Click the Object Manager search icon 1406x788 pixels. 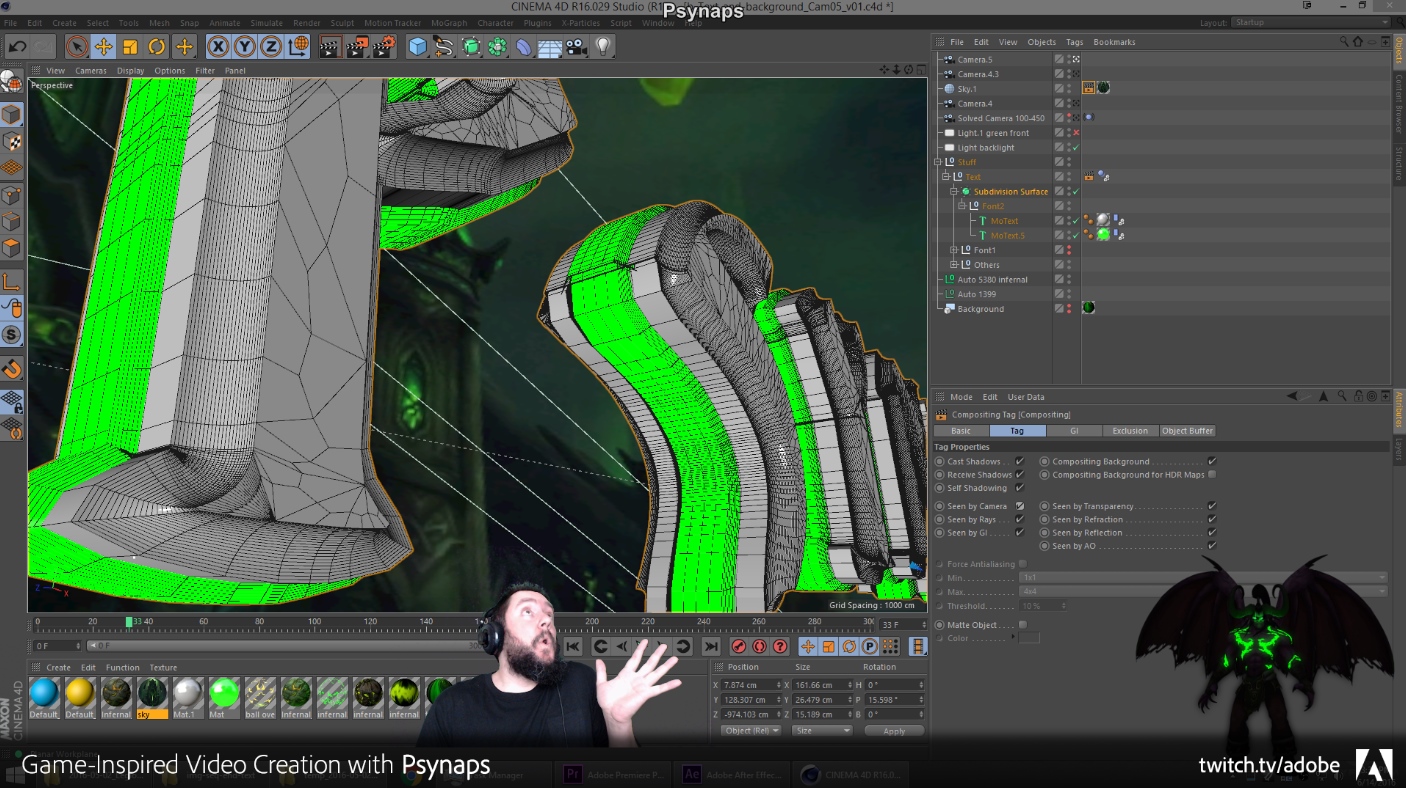click(1344, 42)
